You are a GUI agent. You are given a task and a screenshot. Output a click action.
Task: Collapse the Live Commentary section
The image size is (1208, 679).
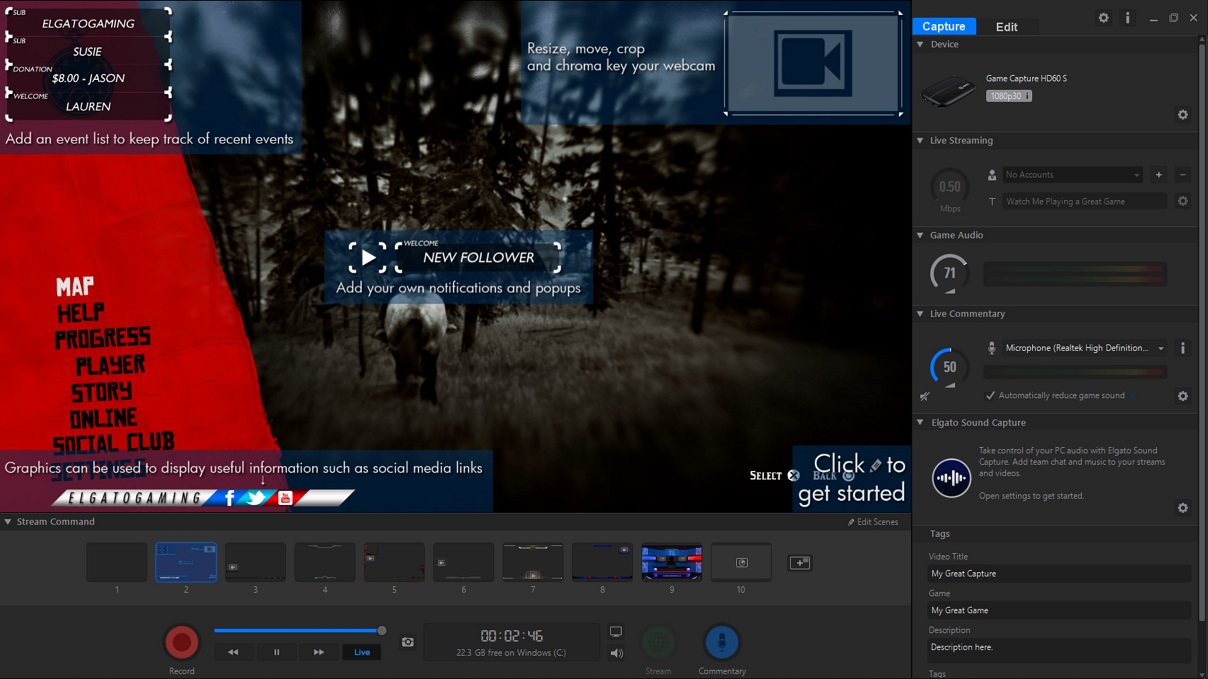pyautogui.click(x=920, y=314)
